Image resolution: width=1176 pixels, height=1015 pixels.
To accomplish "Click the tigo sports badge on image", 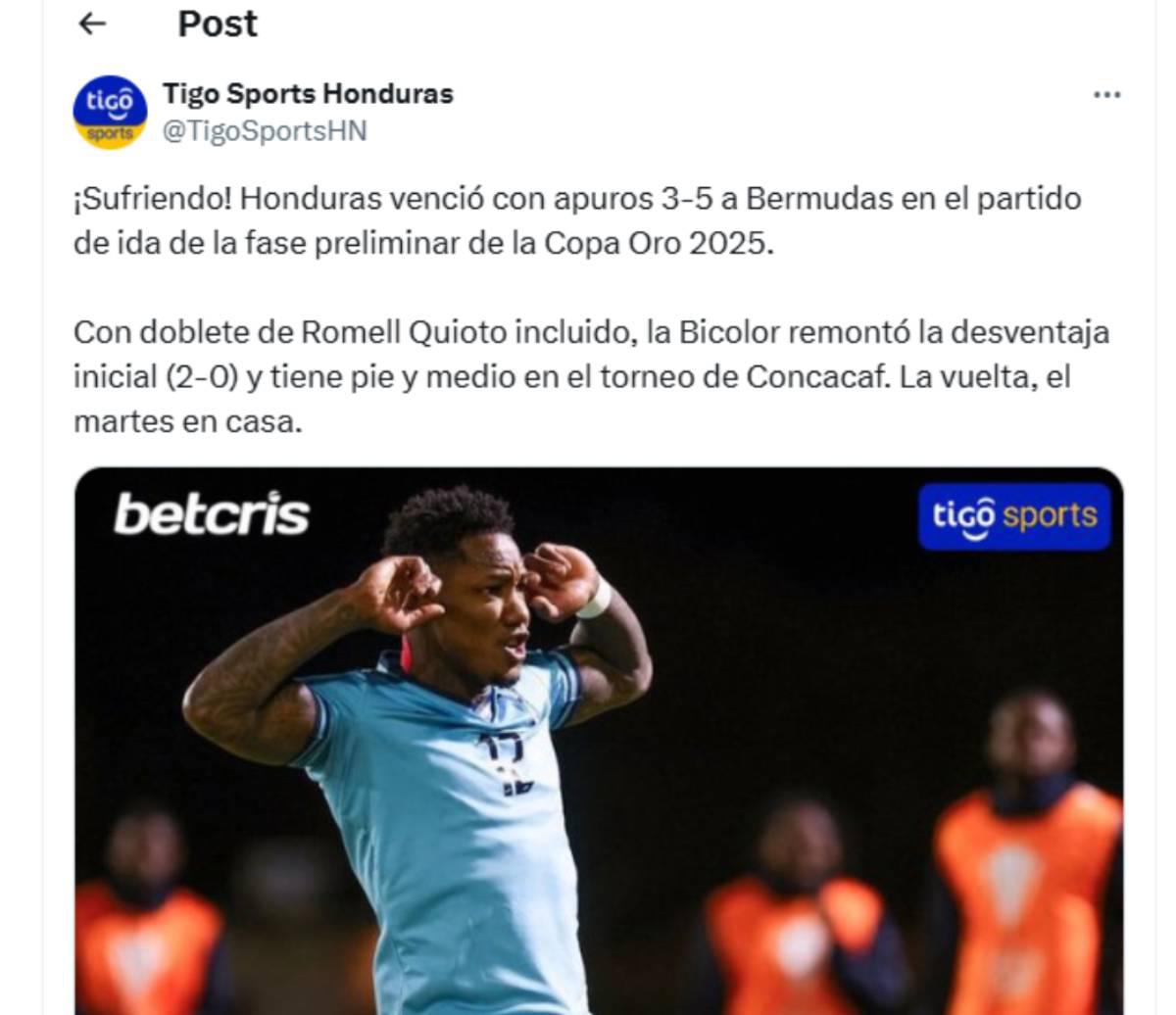I will [x=1014, y=516].
